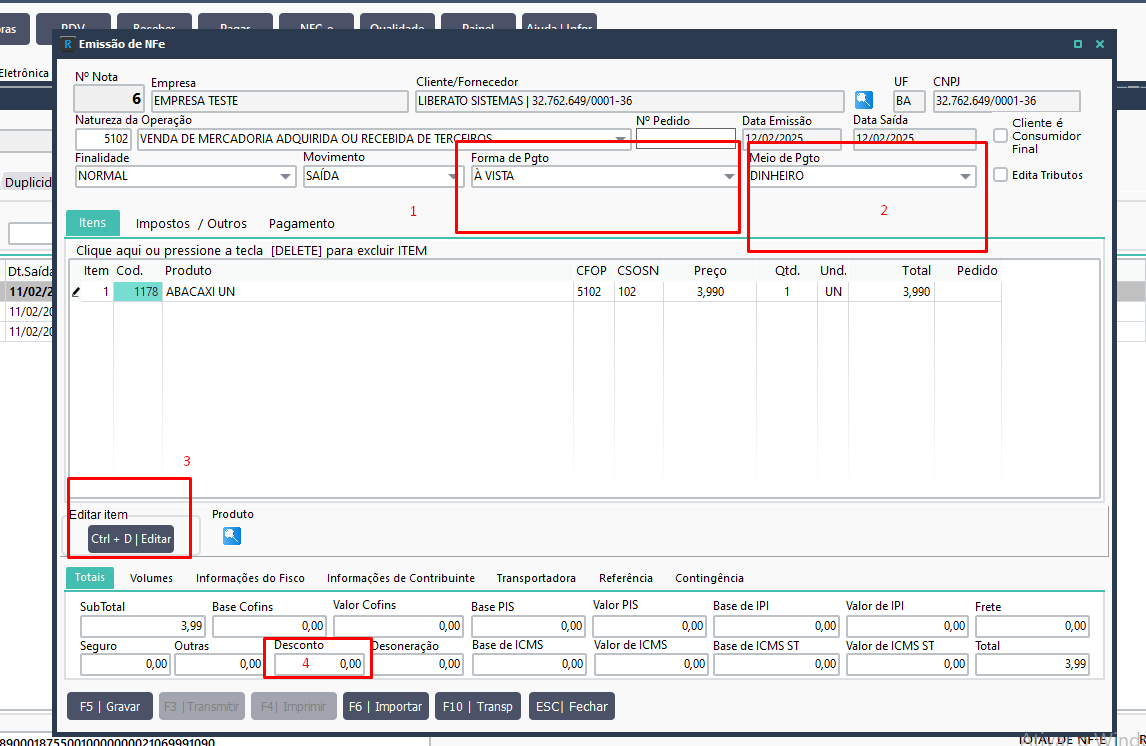This screenshot has height=746, width=1146.
Task: Toggle the Edita Tributos checkbox
Action: pyautogui.click(x=1001, y=175)
